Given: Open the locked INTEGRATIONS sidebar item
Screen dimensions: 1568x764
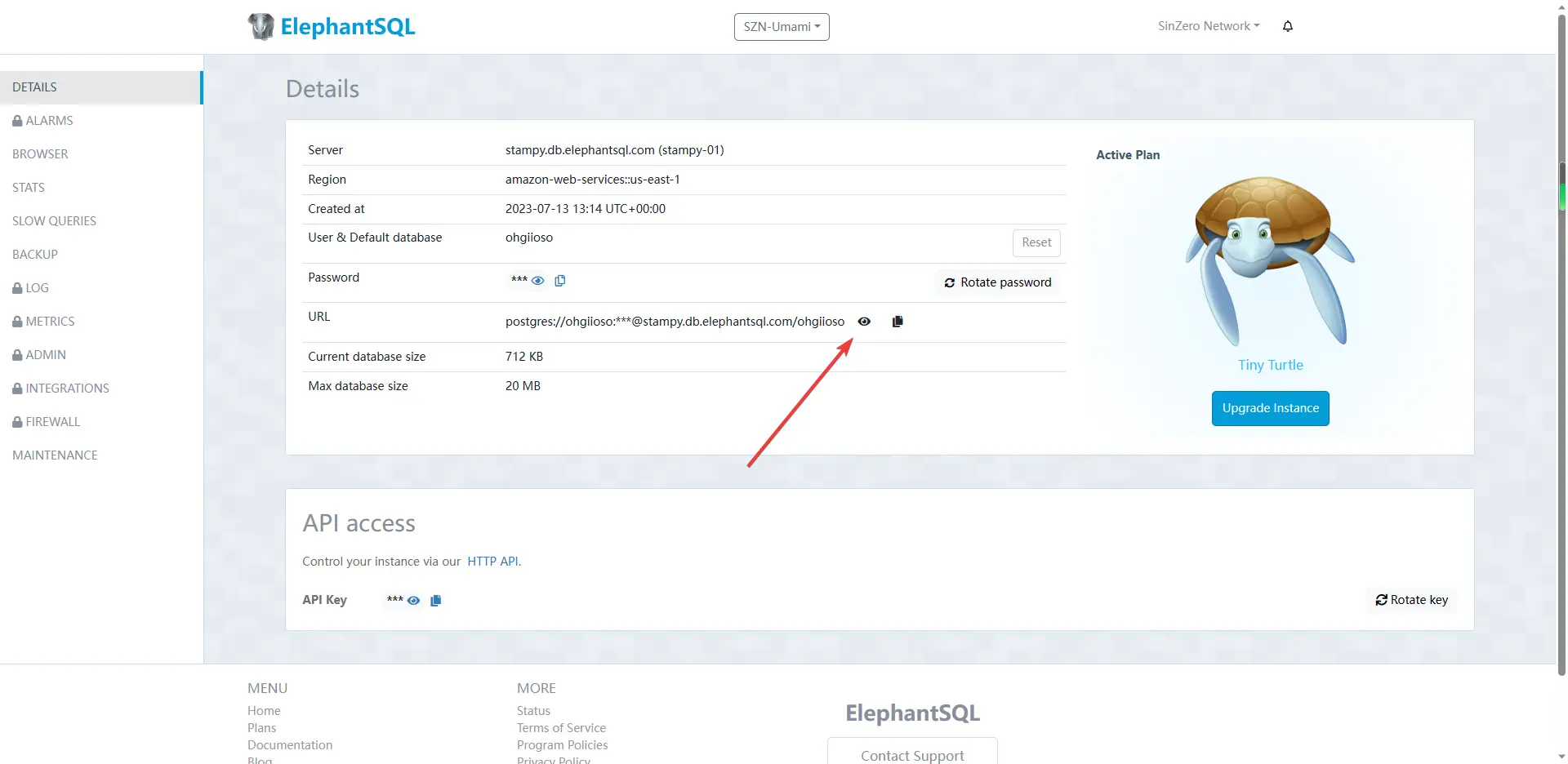Looking at the screenshot, I should click(x=100, y=389).
